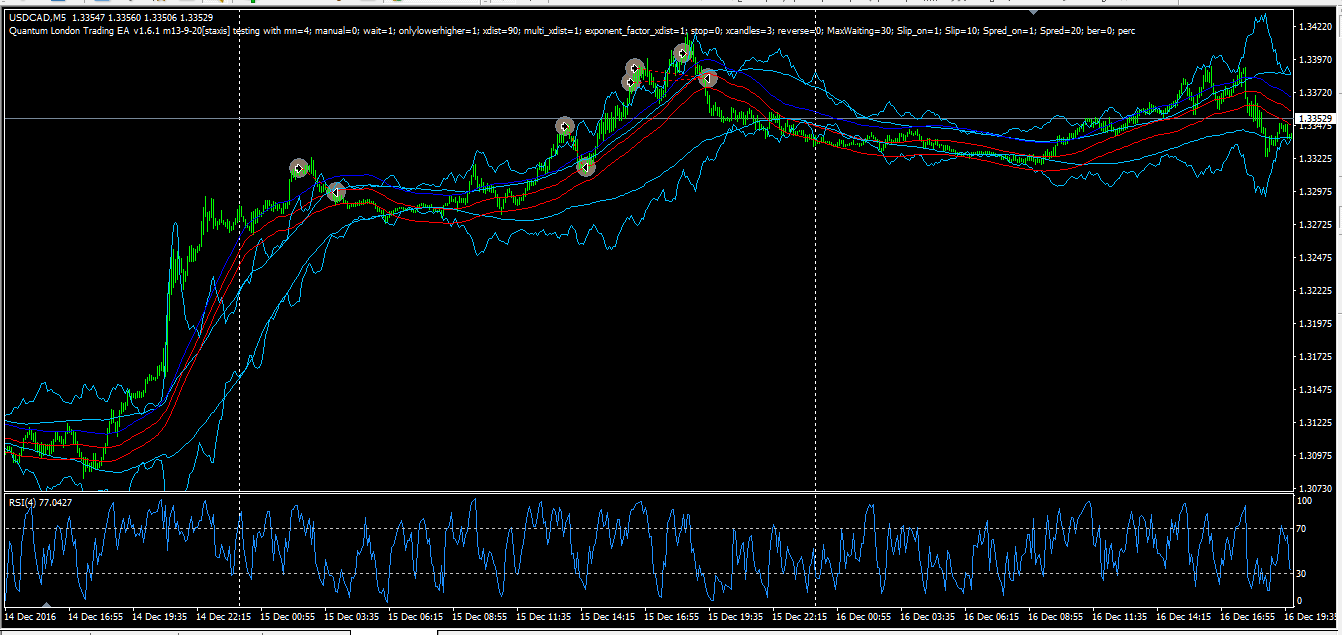
Task: Click the RSI scale value 100
Action: 1304,499
